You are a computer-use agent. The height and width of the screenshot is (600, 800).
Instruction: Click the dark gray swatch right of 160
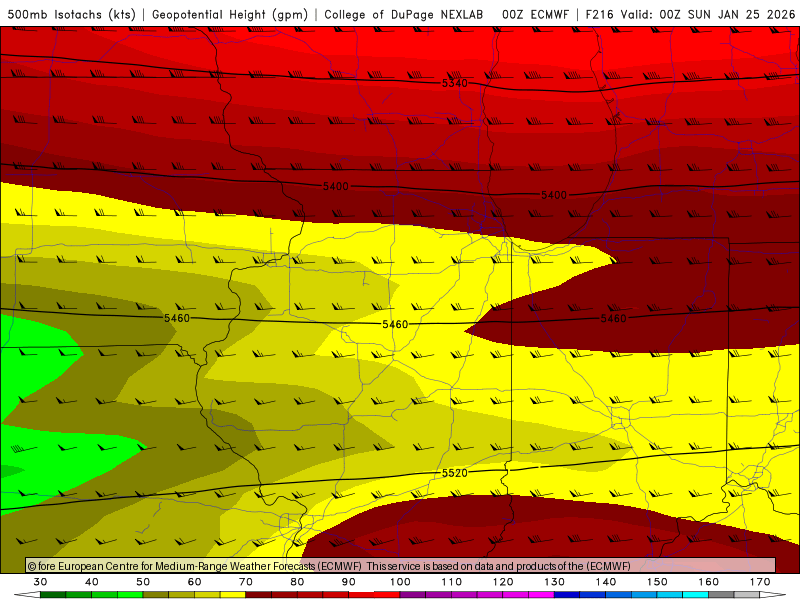pyautogui.click(x=721, y=595)
